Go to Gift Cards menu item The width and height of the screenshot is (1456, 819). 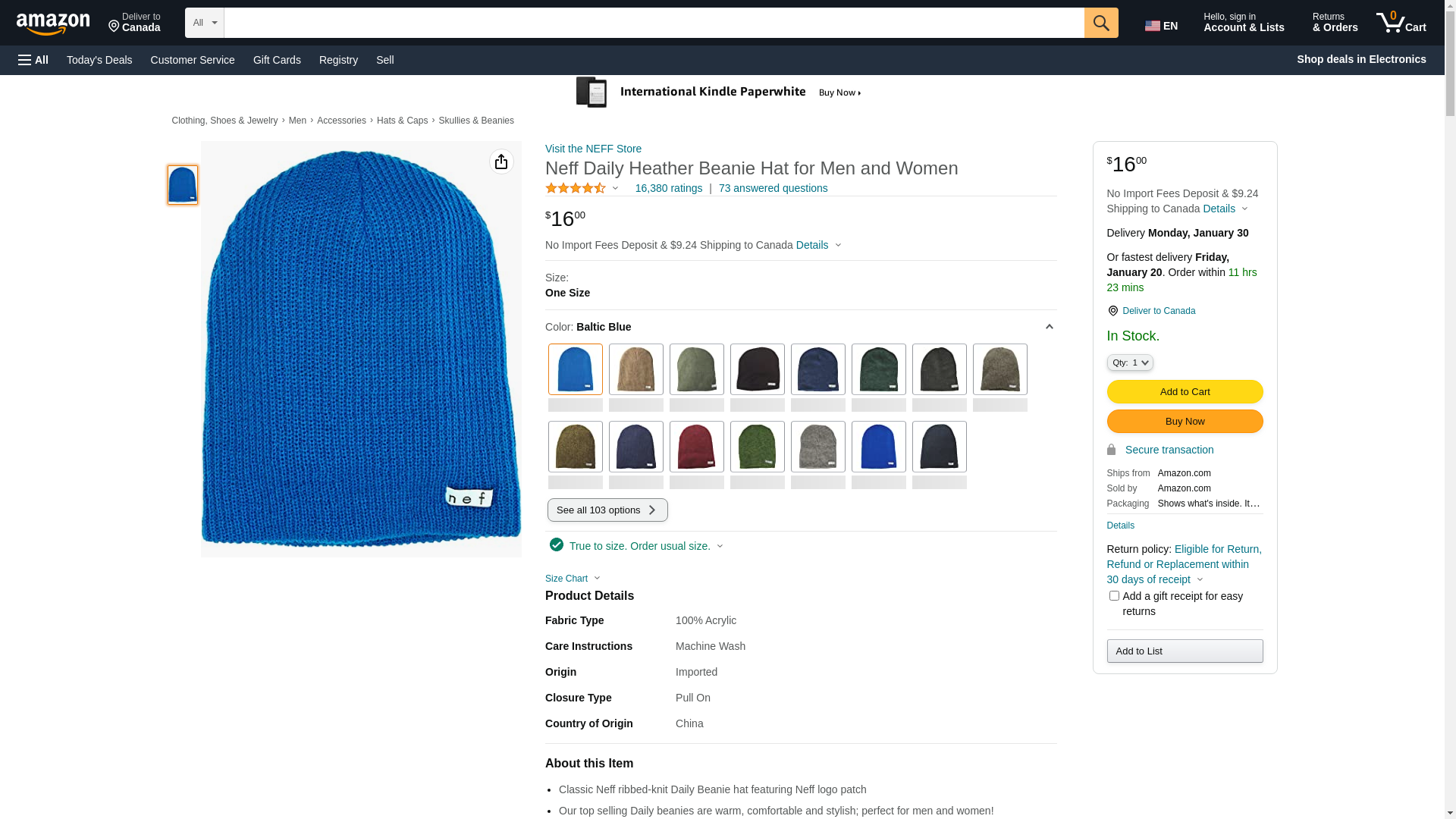[x=277, y=60]
